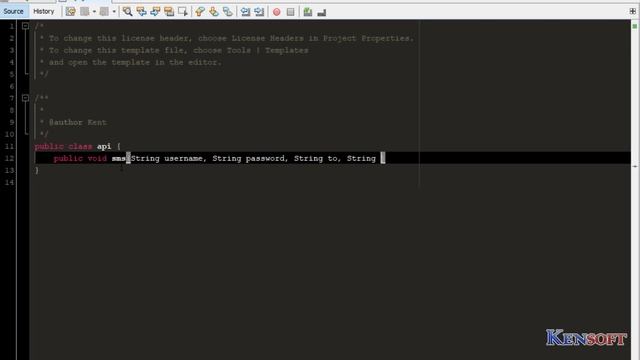
Task: Click line number 14 in gutter
Action: pos(9,182)
